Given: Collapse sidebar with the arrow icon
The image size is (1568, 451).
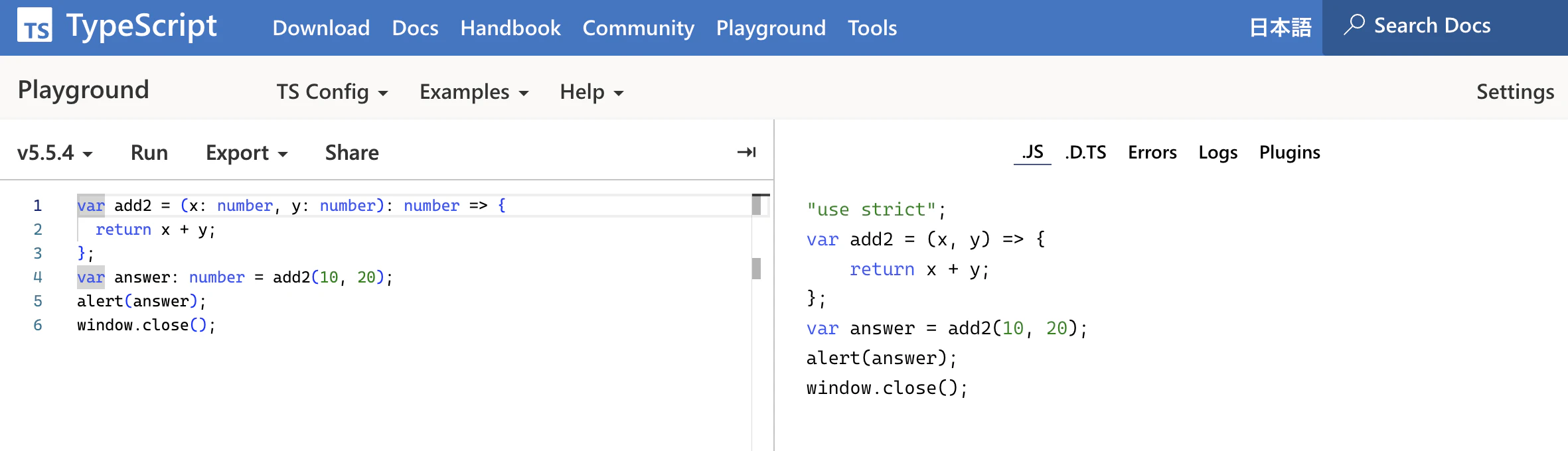Looking at the screenshot, I should (x=747, y=153).
